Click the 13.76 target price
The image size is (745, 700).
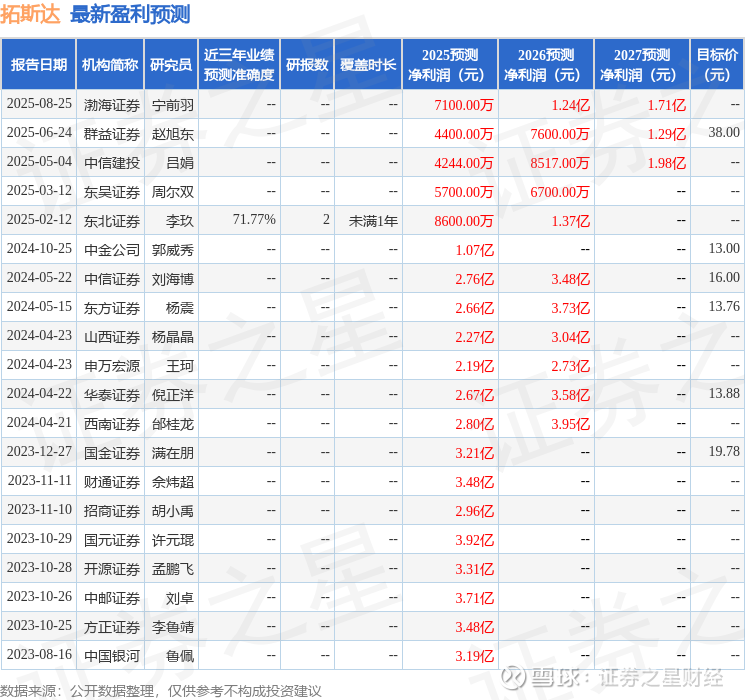coord(724,307)
